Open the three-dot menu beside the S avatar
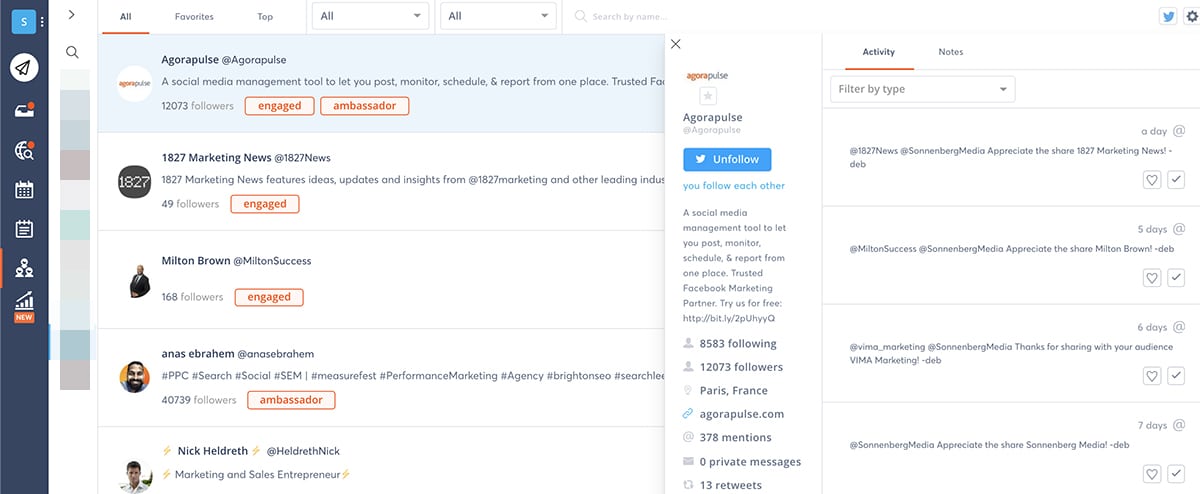Image resolution: width=1200 pixels, height=494 pixels. coord(42,21)
